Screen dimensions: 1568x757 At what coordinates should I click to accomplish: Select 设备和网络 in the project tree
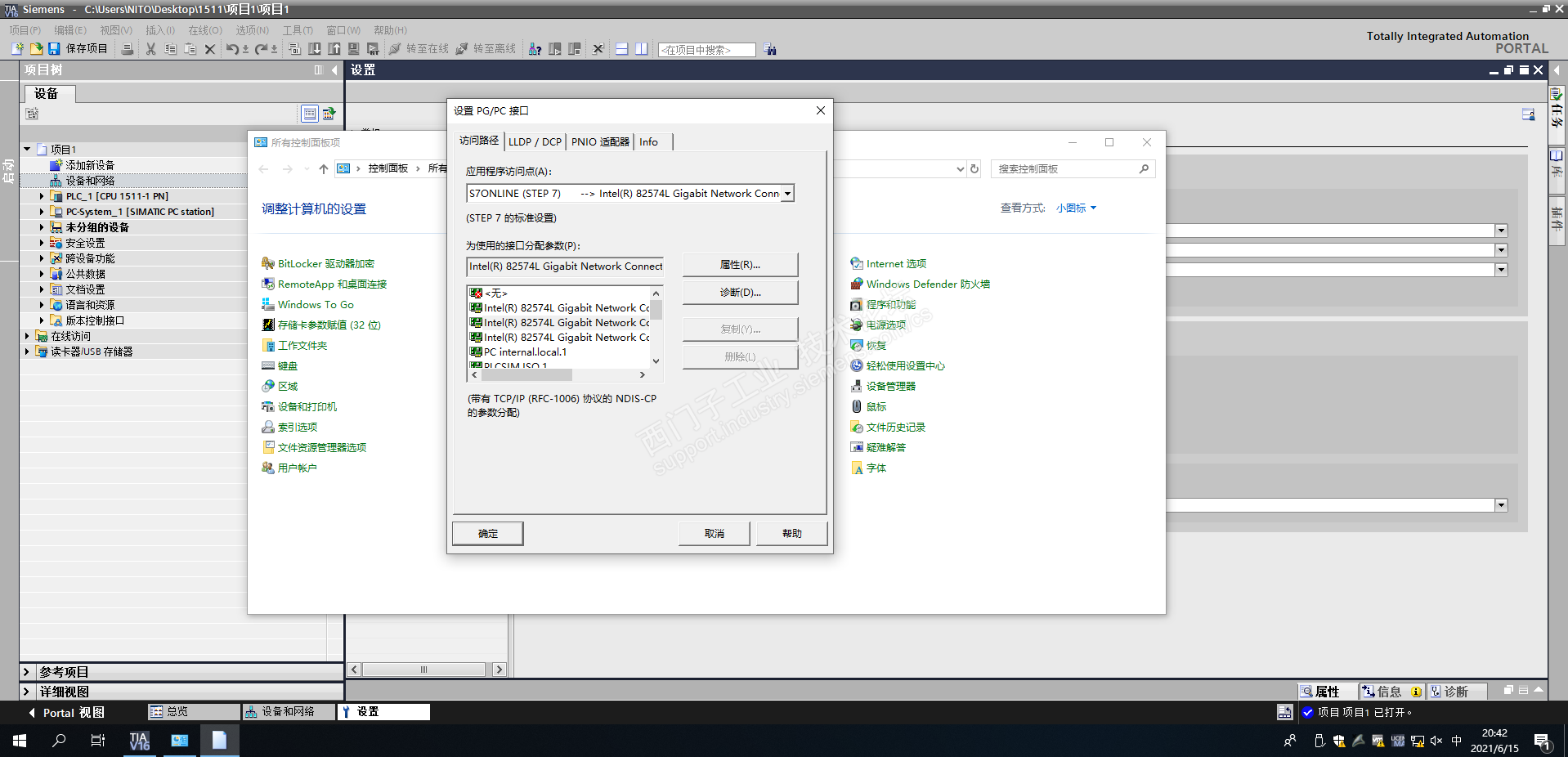(x=90, y=181)
